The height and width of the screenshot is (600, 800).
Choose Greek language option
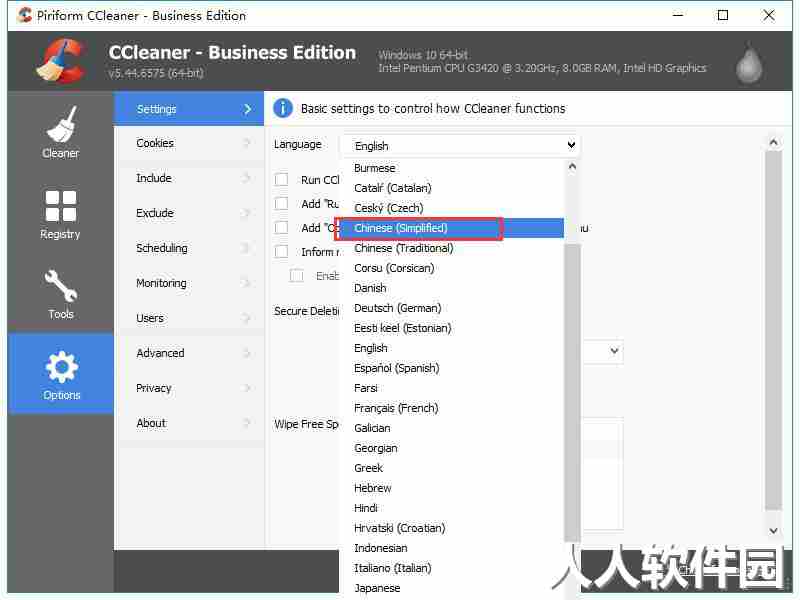[452, 468]
